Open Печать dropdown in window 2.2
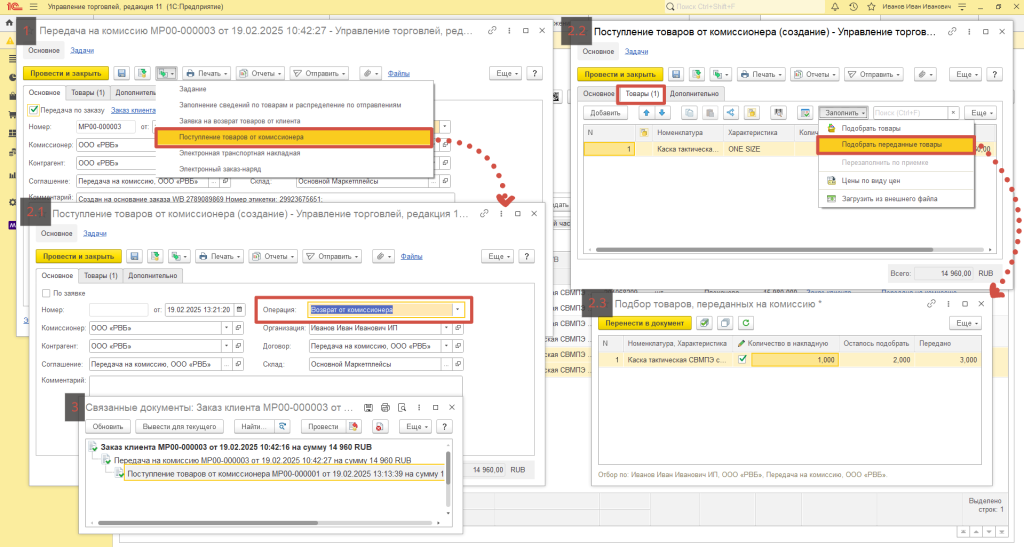Image resolution: width=1024 pixels, height=547 pixels. tap(761, 74)
